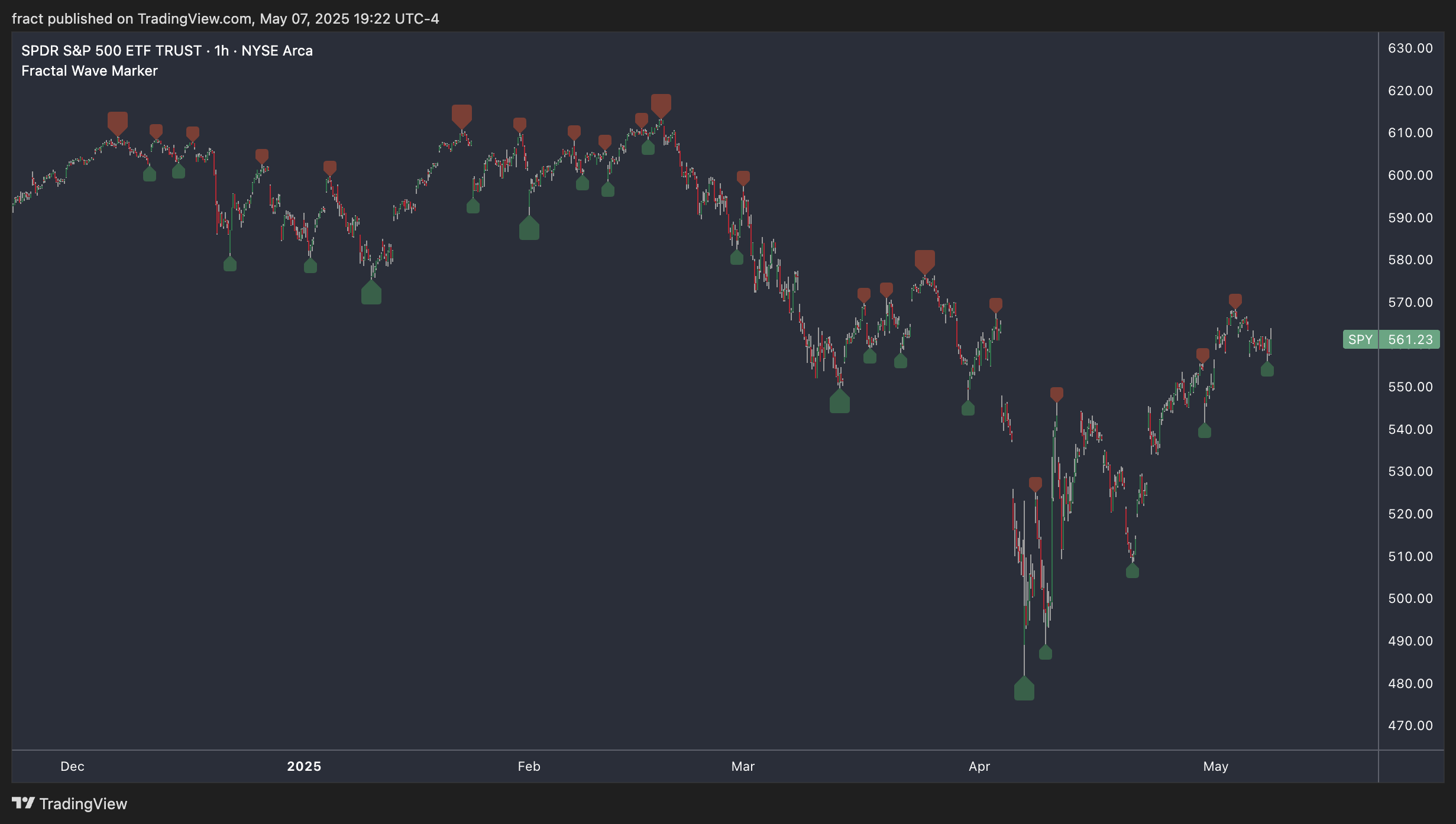Click the large red marker at February peak
This screenshot has height=824, width=1456.
coord(661,105)
